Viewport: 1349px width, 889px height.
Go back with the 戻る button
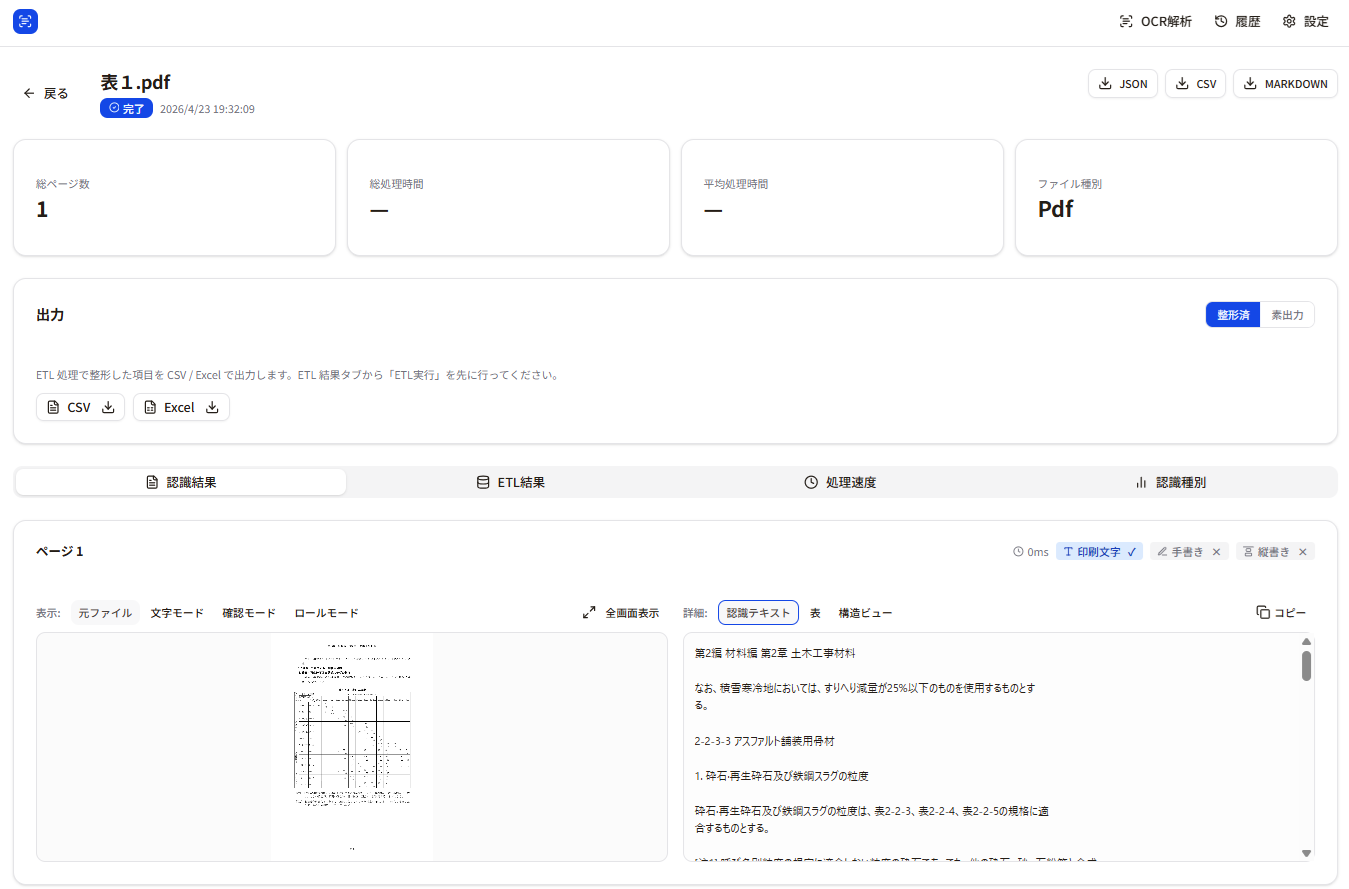tap(46, 93)
